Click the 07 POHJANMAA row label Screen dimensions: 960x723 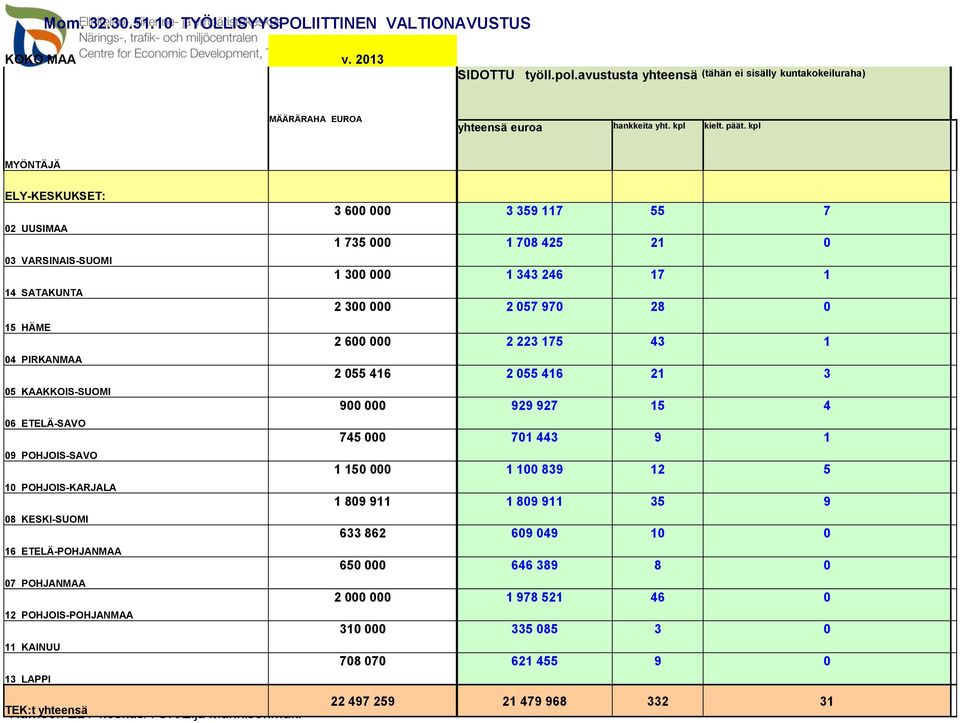point(45,583)
